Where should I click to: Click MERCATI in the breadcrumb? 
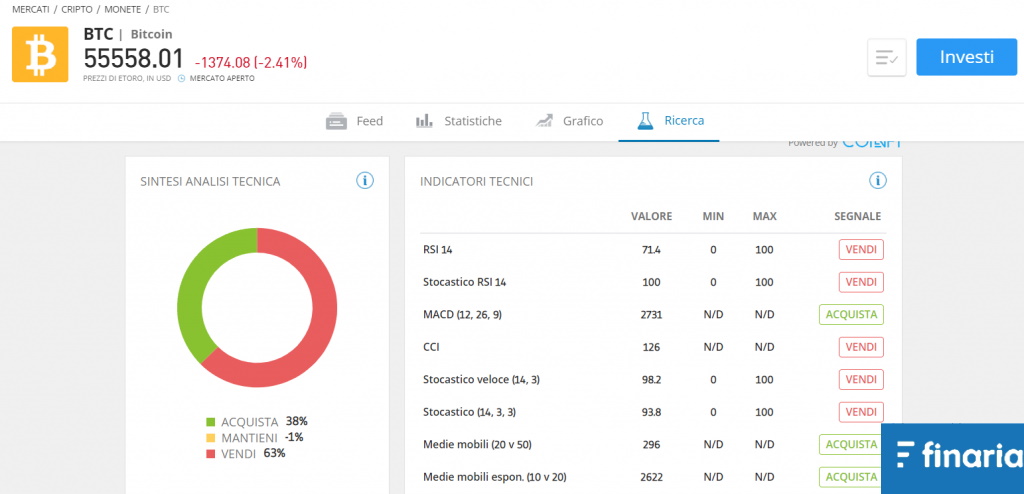[x=32, y=9]
